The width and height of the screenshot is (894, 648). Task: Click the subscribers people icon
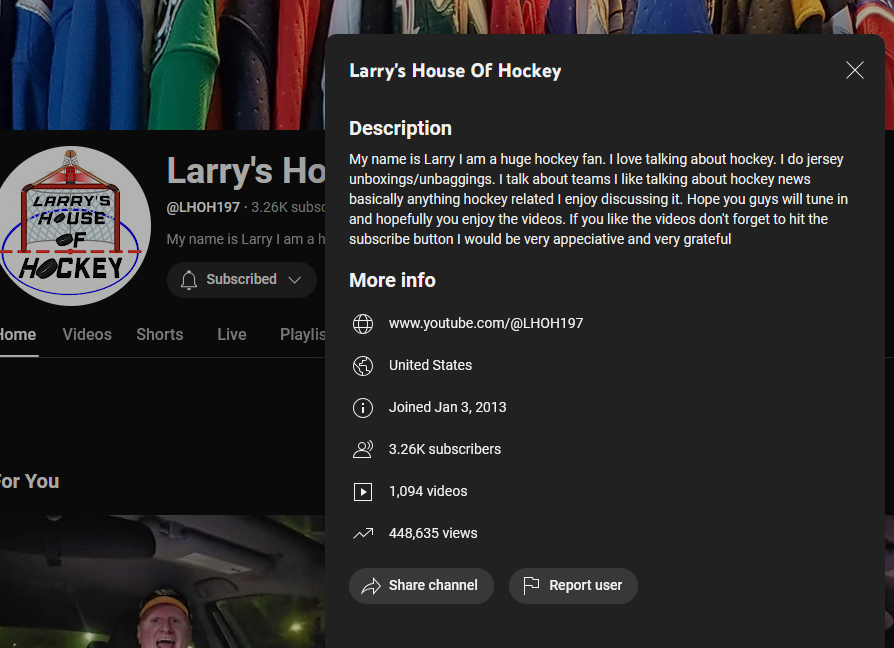click(x=363, y=450)
